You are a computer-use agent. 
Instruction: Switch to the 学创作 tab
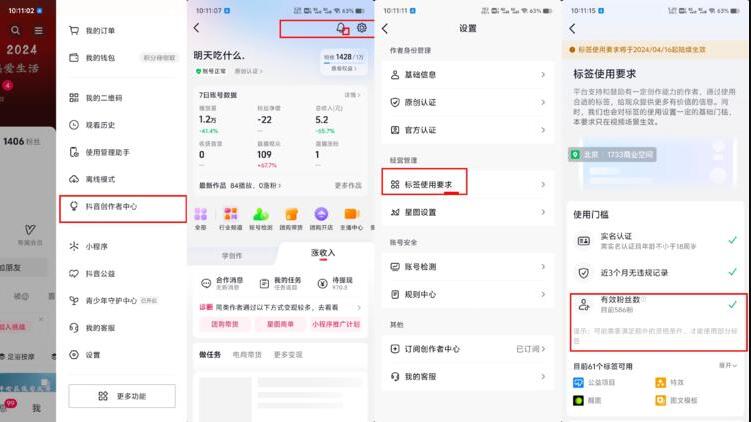pos(232,256)
